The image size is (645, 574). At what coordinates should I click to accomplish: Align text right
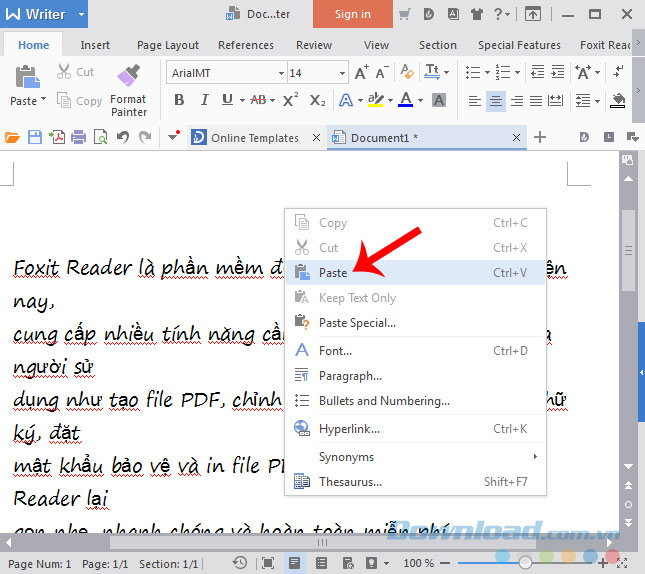(x=517, y=100)
